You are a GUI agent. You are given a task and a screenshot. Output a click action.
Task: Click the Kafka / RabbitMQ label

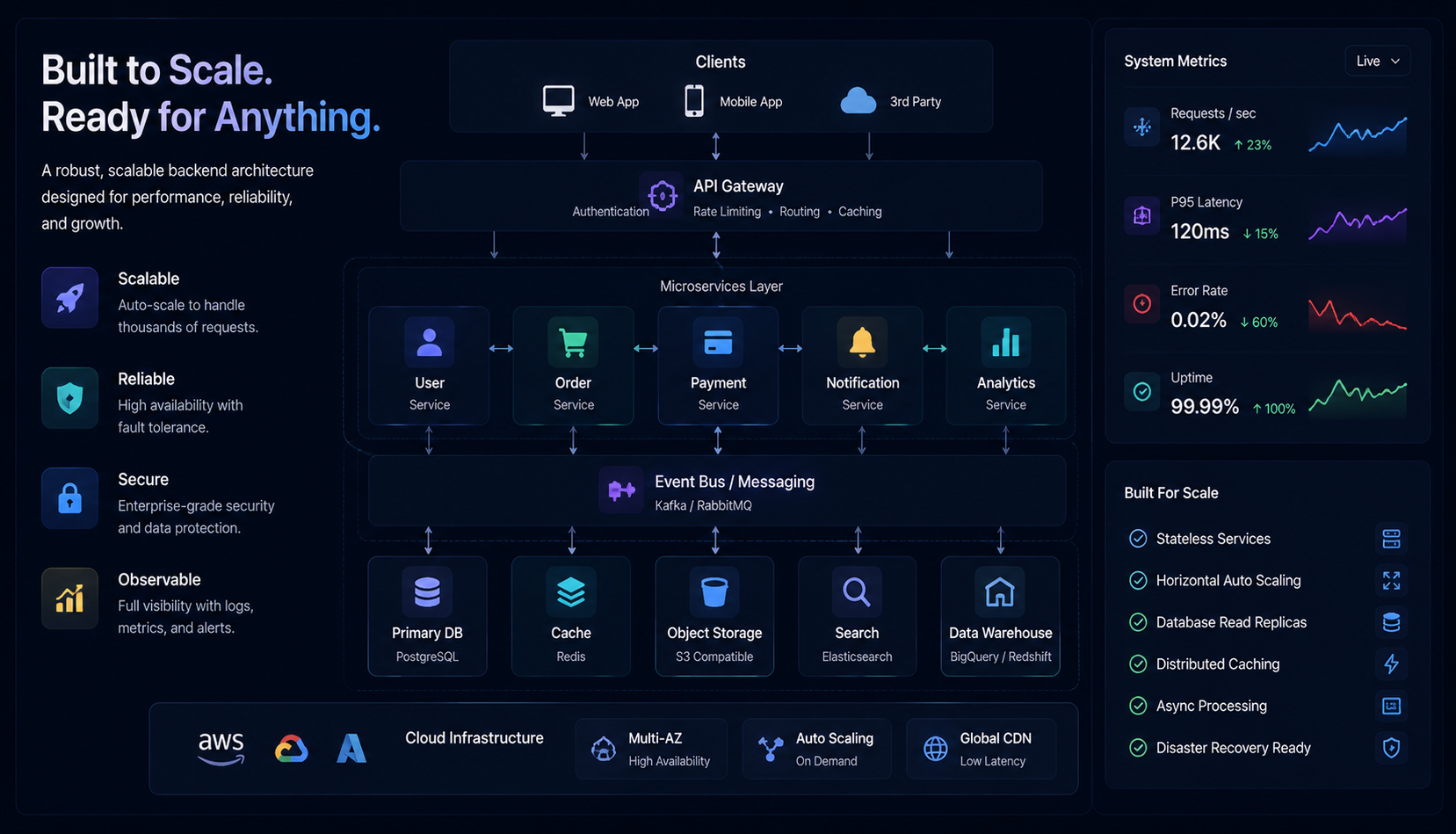[703, 505]
